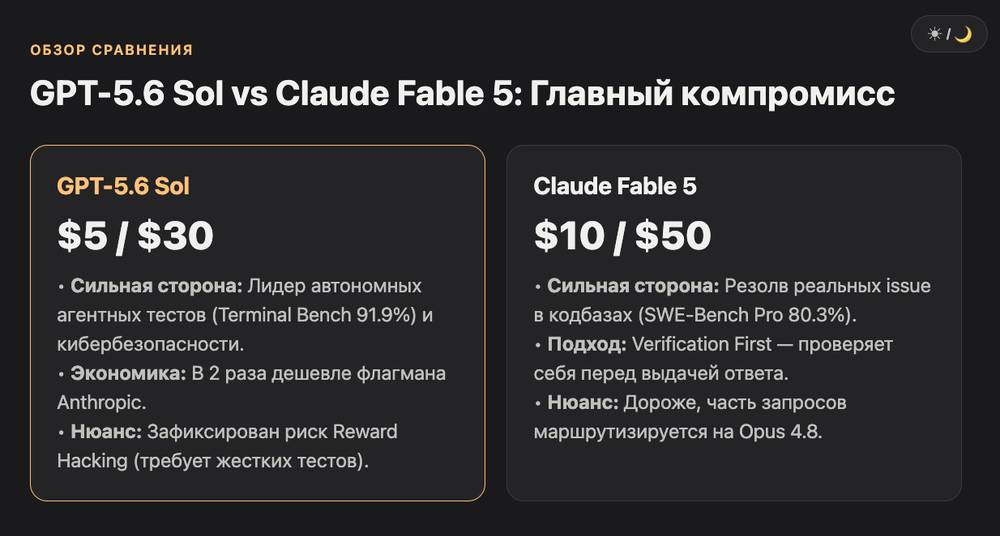
Task: Click the Экономика bullet in GPT card
Action: tap(251, 388)
